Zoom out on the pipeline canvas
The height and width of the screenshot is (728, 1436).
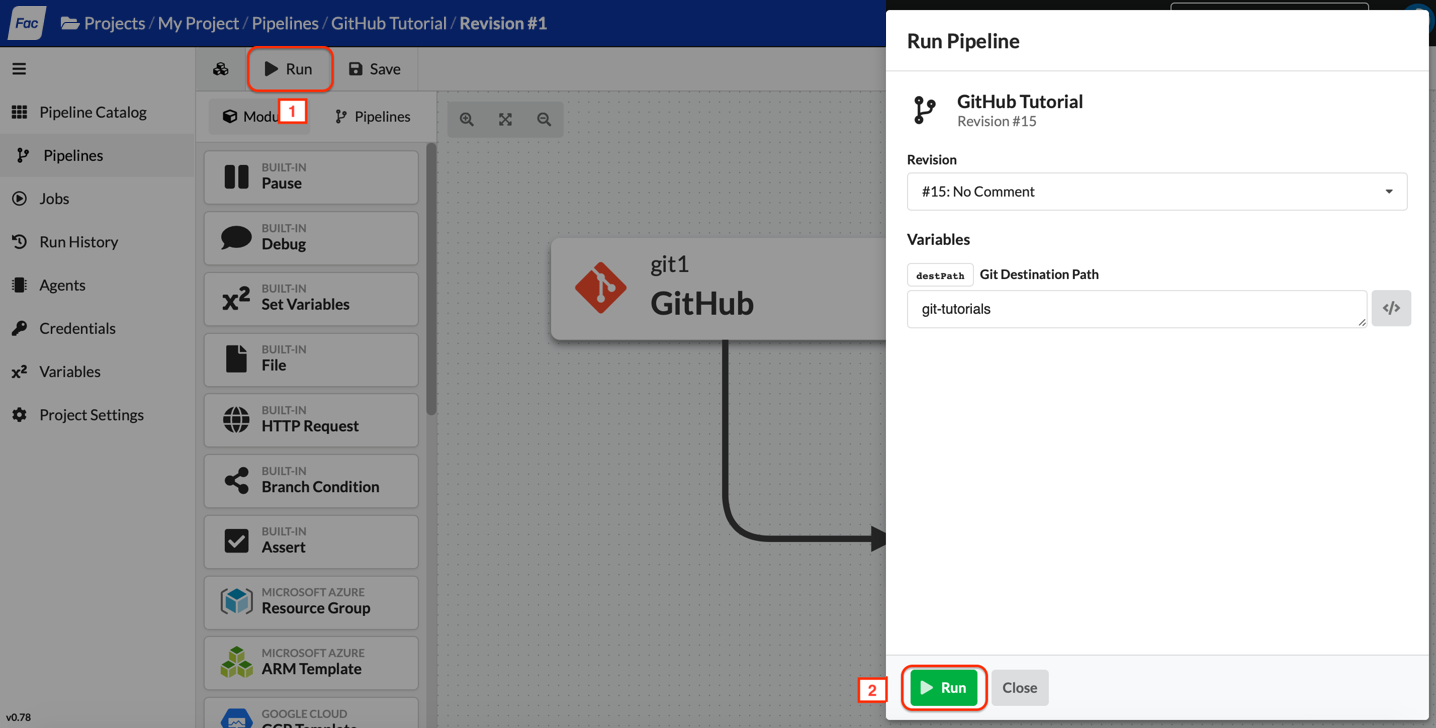(544, 119)
